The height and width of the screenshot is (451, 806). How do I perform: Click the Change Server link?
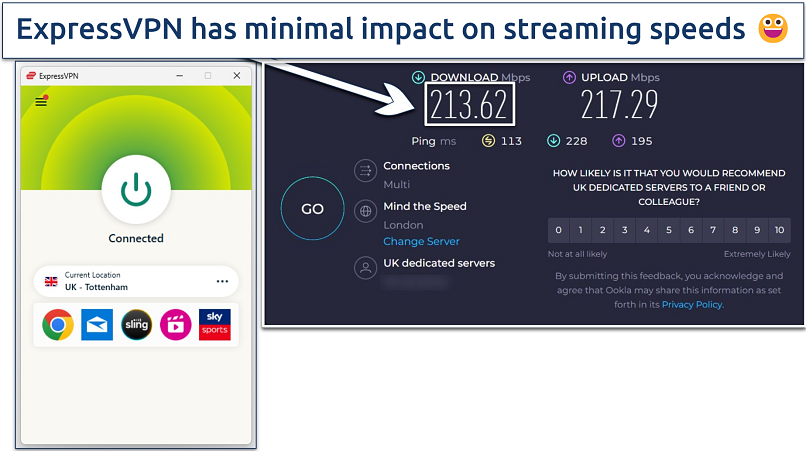(421, 241)
